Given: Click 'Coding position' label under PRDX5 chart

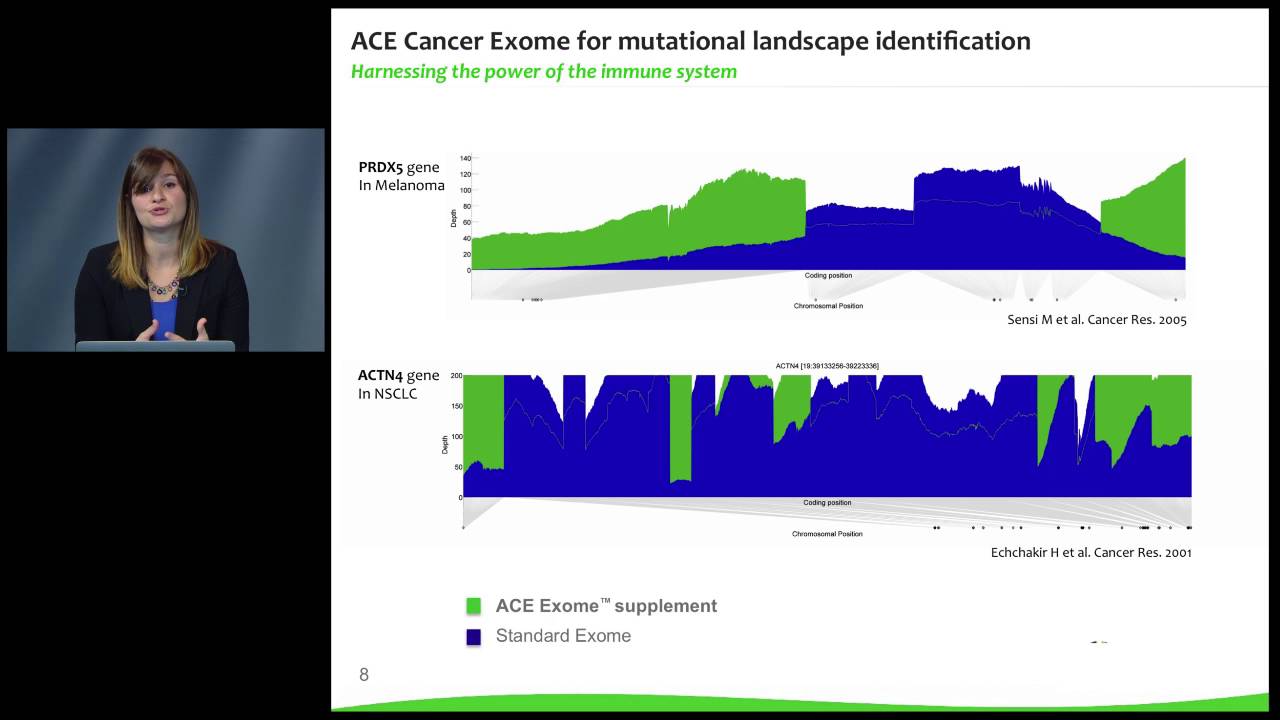Looking at the screenshot, I should pyautogui.click(x=828, y=276).
